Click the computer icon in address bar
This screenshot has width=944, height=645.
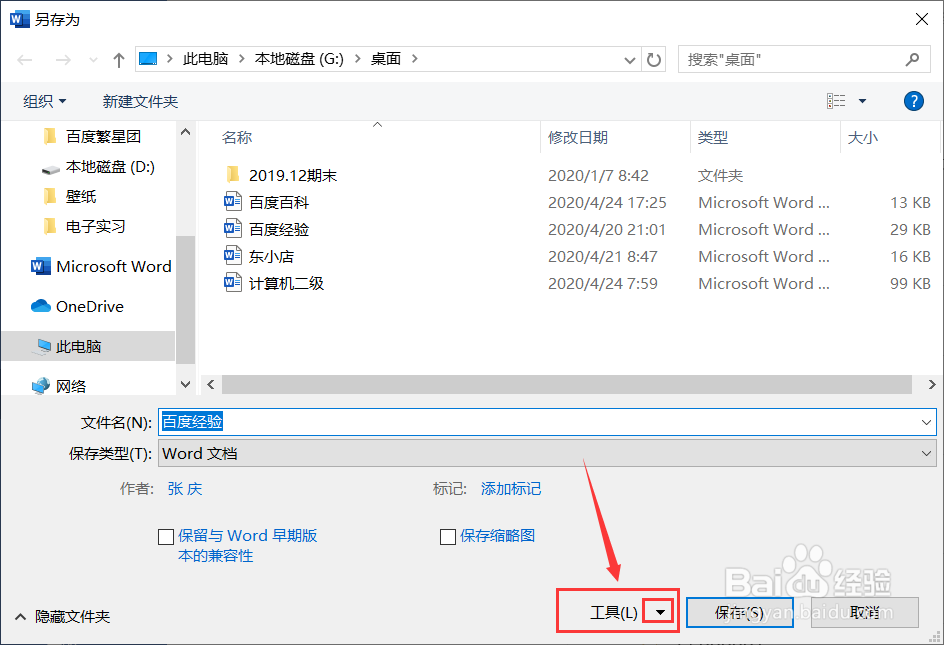point(148,58)
